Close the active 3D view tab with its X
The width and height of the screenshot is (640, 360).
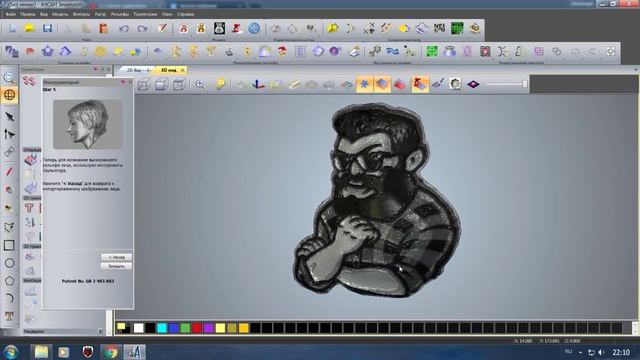(x=182, y=70)
